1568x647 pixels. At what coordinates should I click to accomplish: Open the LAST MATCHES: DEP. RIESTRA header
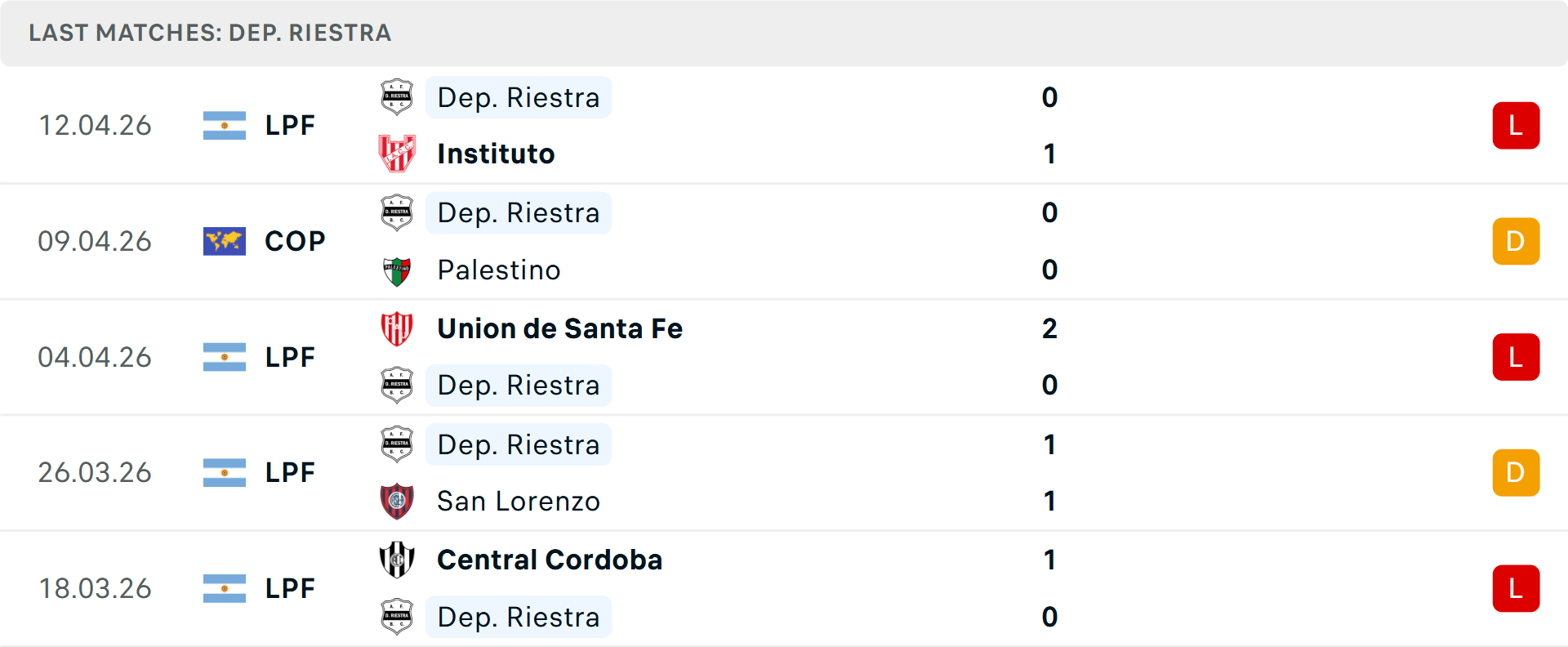(x=209, y=33)
